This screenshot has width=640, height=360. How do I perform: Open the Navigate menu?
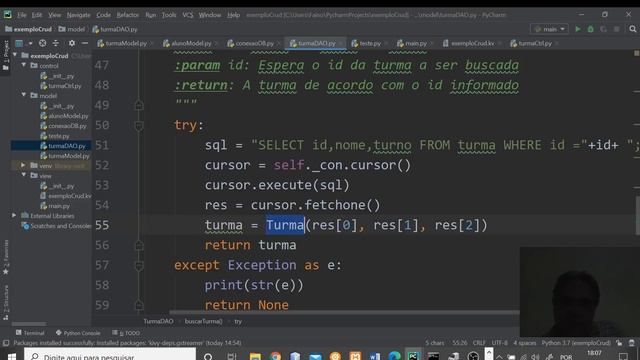tap(78, 15)
